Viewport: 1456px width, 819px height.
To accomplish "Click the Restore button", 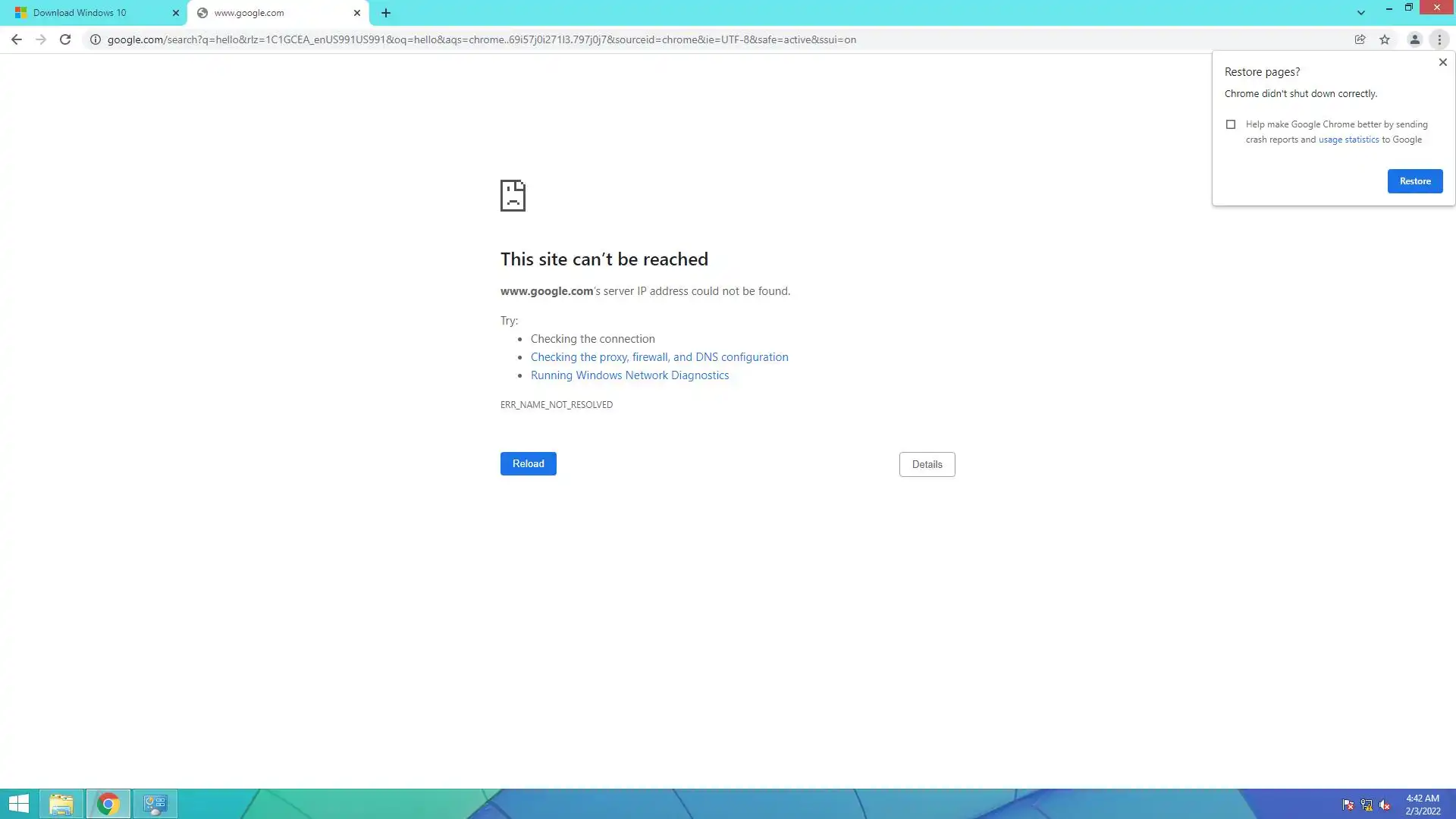I will (x=1414, y=181).
